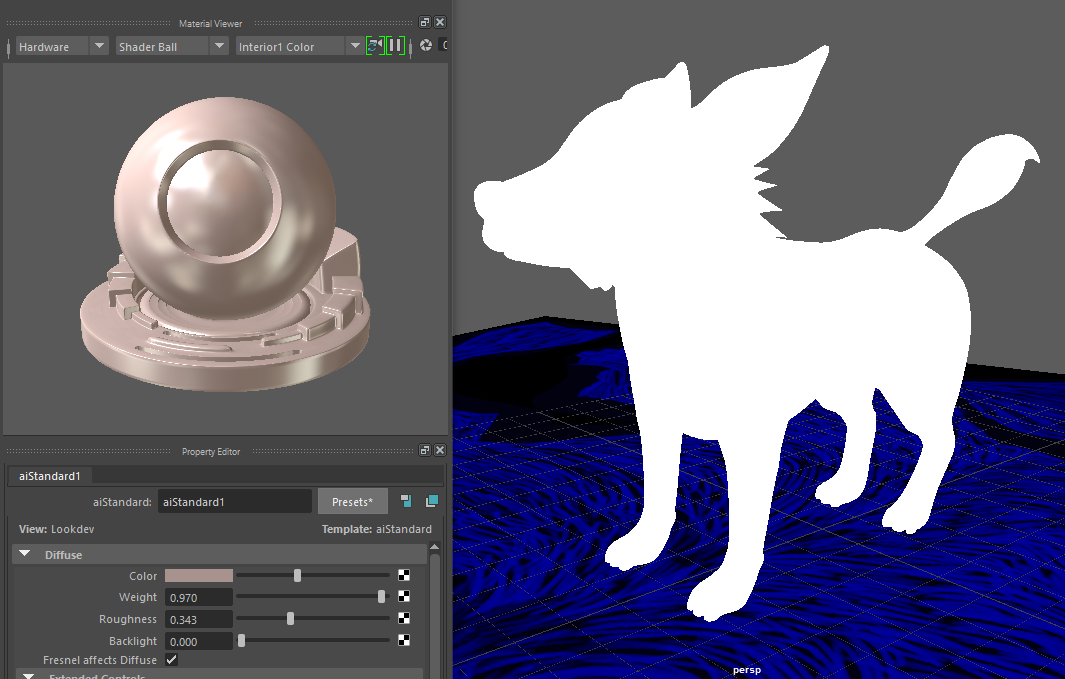Click inside the aiStandard name field

click(x=235, y=500)
